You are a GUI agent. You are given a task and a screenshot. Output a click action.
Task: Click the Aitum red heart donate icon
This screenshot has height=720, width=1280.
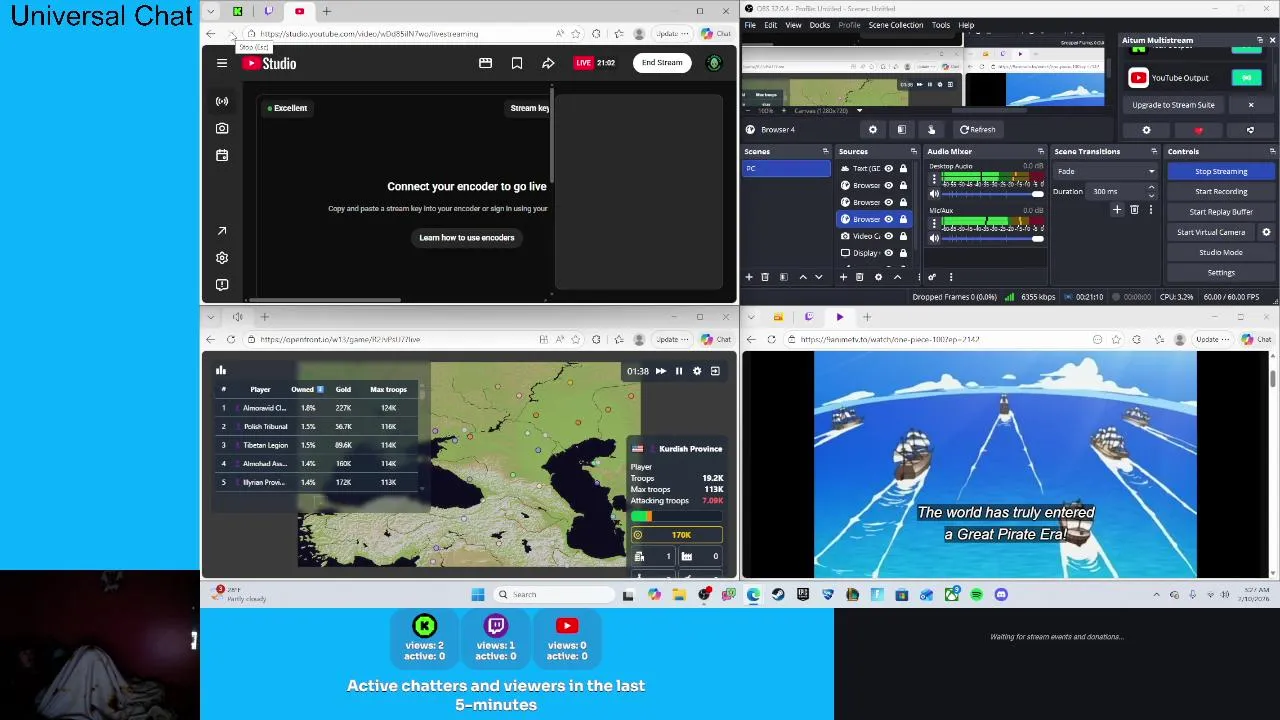tap(1199, 130)
